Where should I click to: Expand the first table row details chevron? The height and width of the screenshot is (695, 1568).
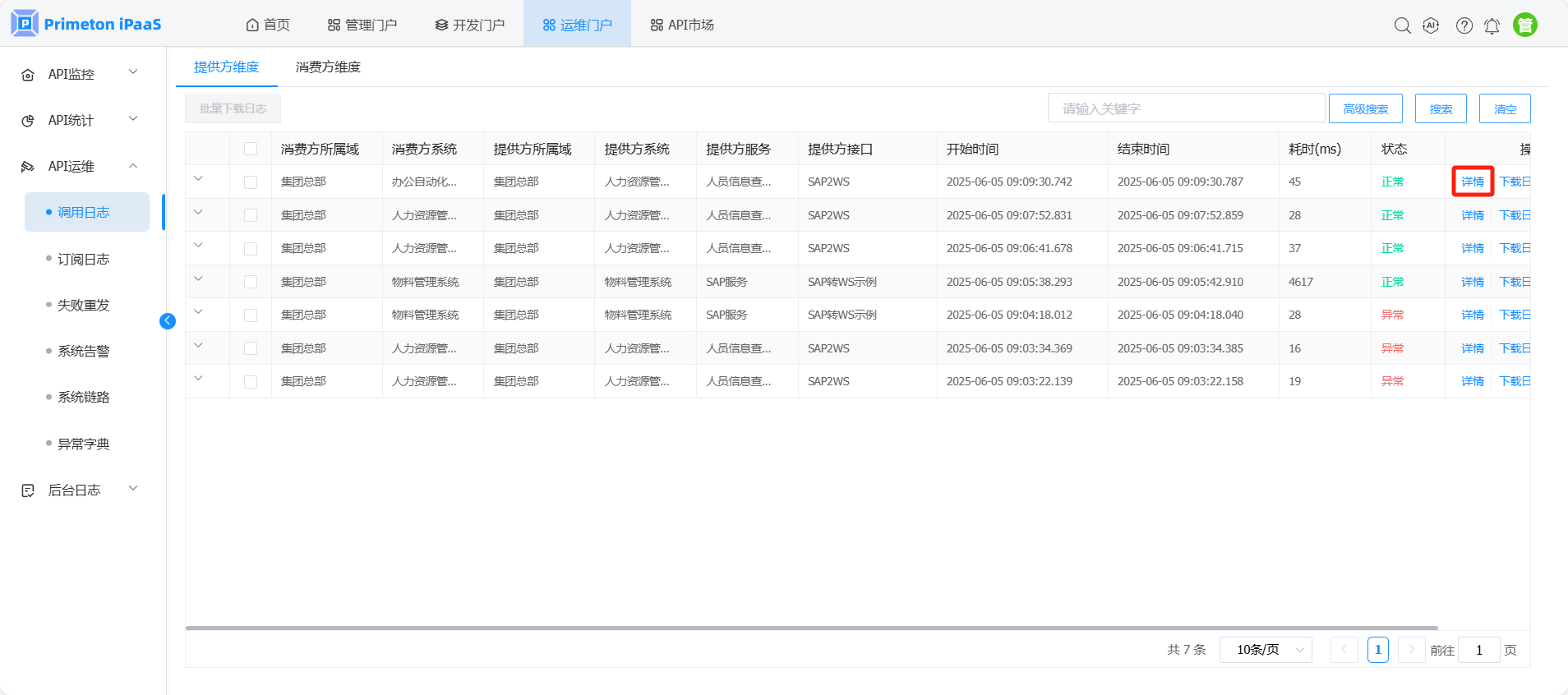[198, 179]
